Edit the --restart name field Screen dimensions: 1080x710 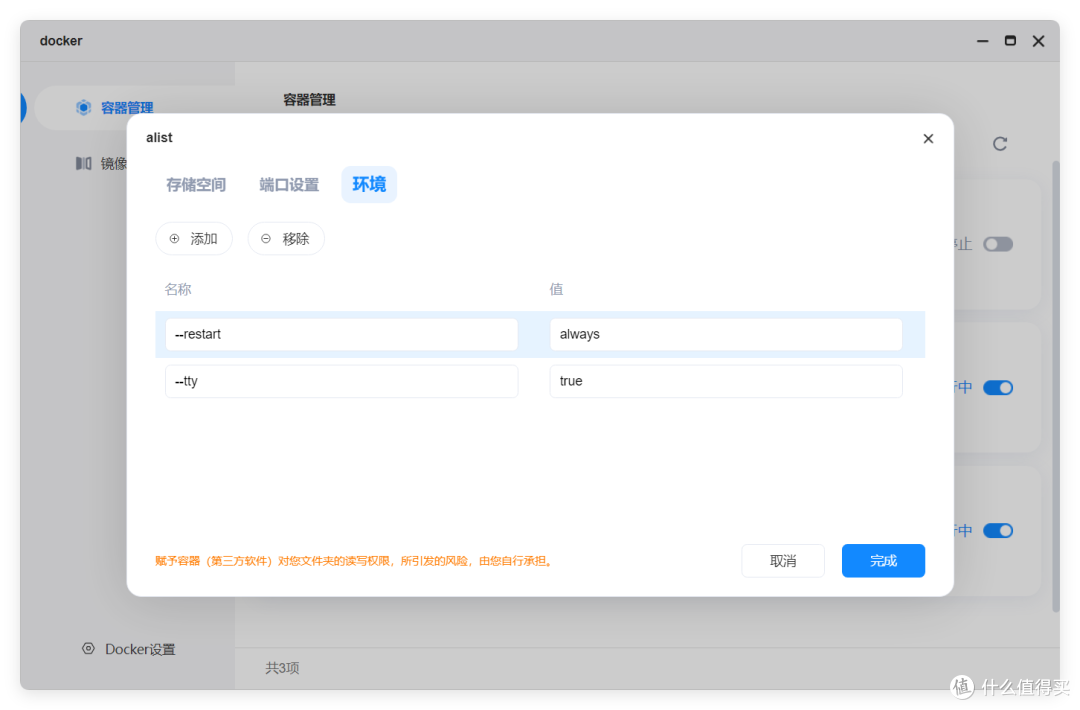(342, 334)
